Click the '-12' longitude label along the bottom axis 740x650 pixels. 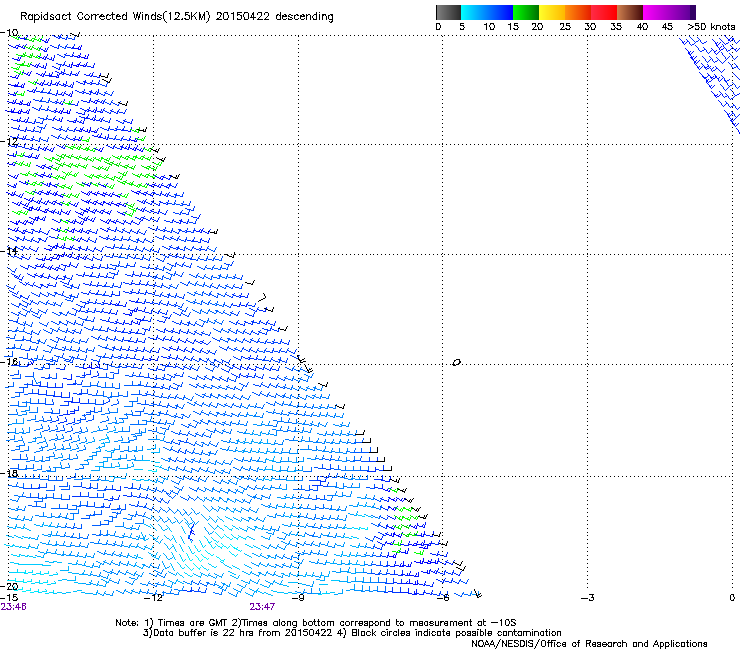[153, 598]
